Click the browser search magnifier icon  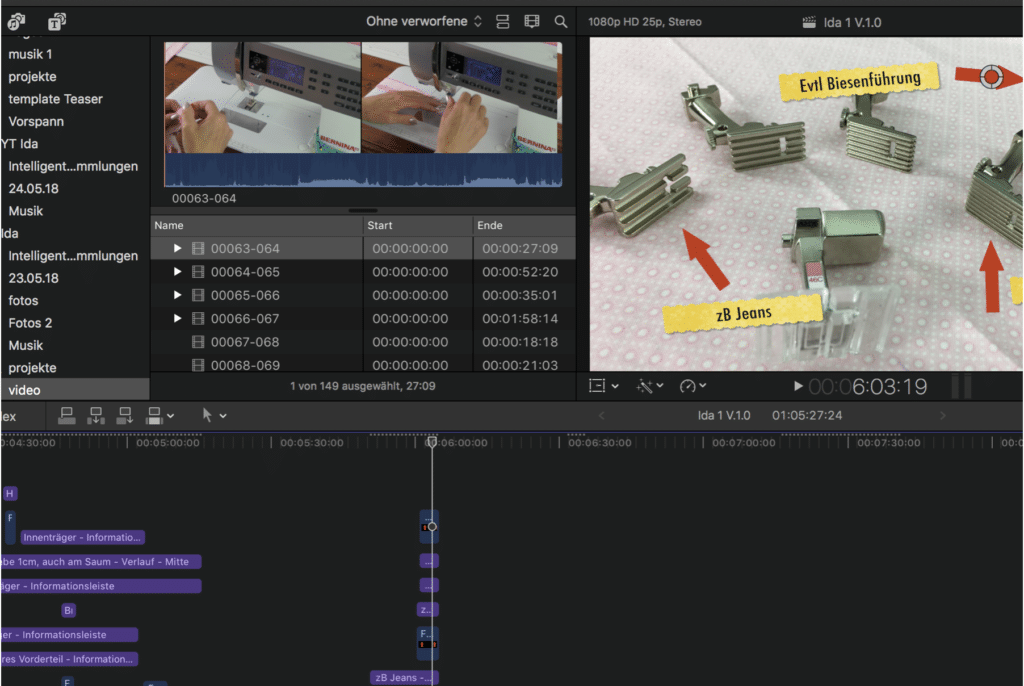[x=561, y=21]
